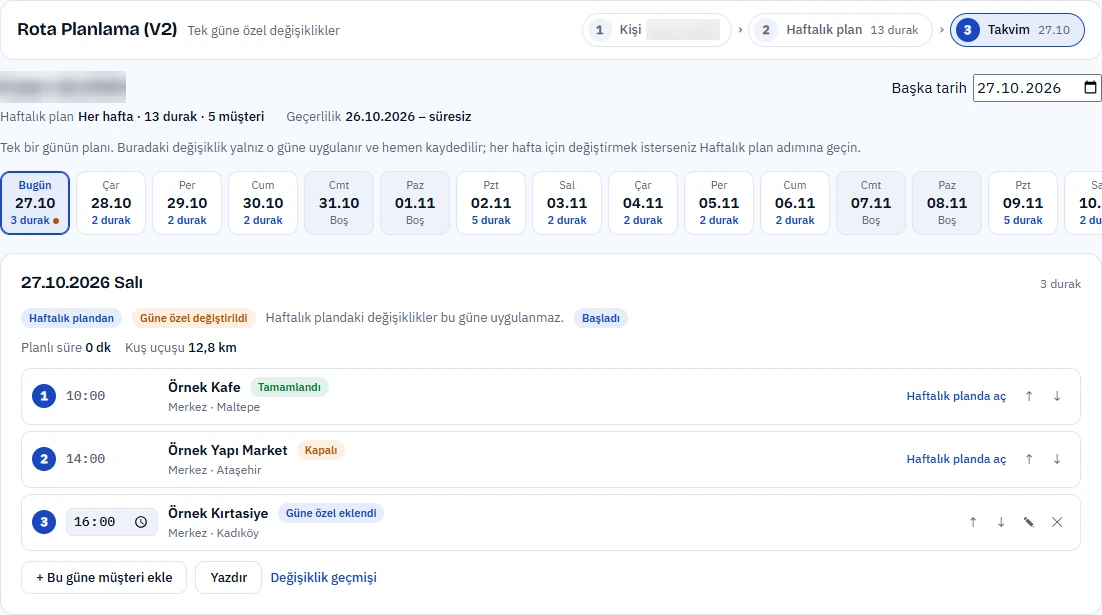Select Paz 01.11 empty day

point(415,202)
